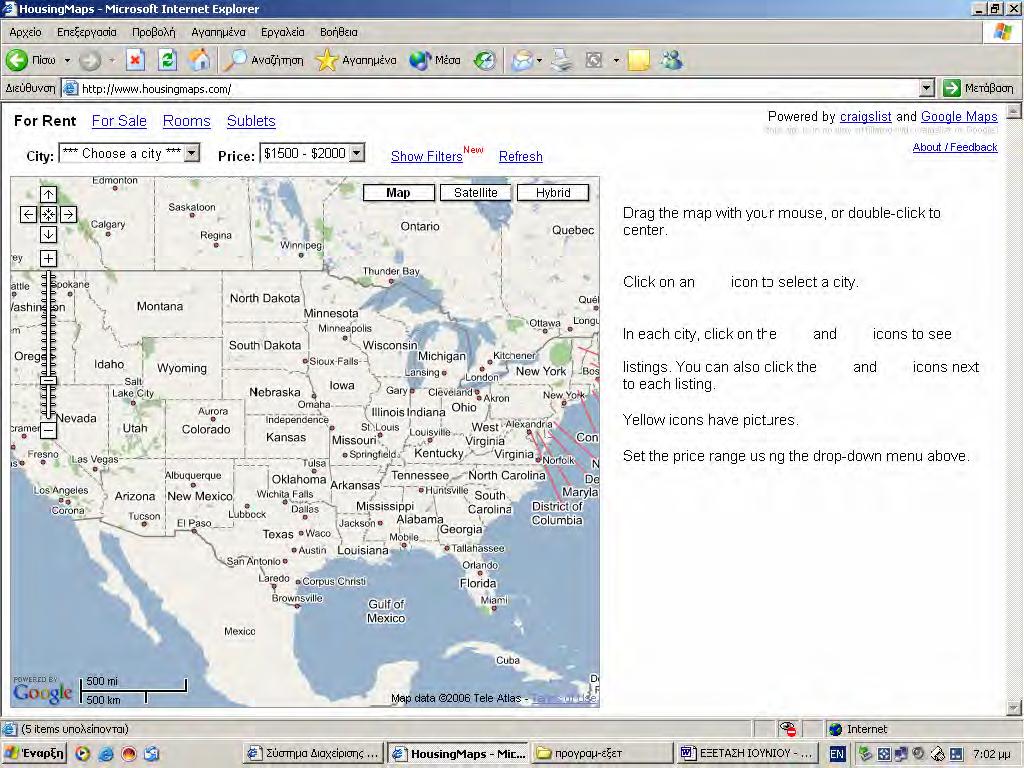Click the Forward arrow icon
Screen dimensions: 1024x768
tap(89, 61)
